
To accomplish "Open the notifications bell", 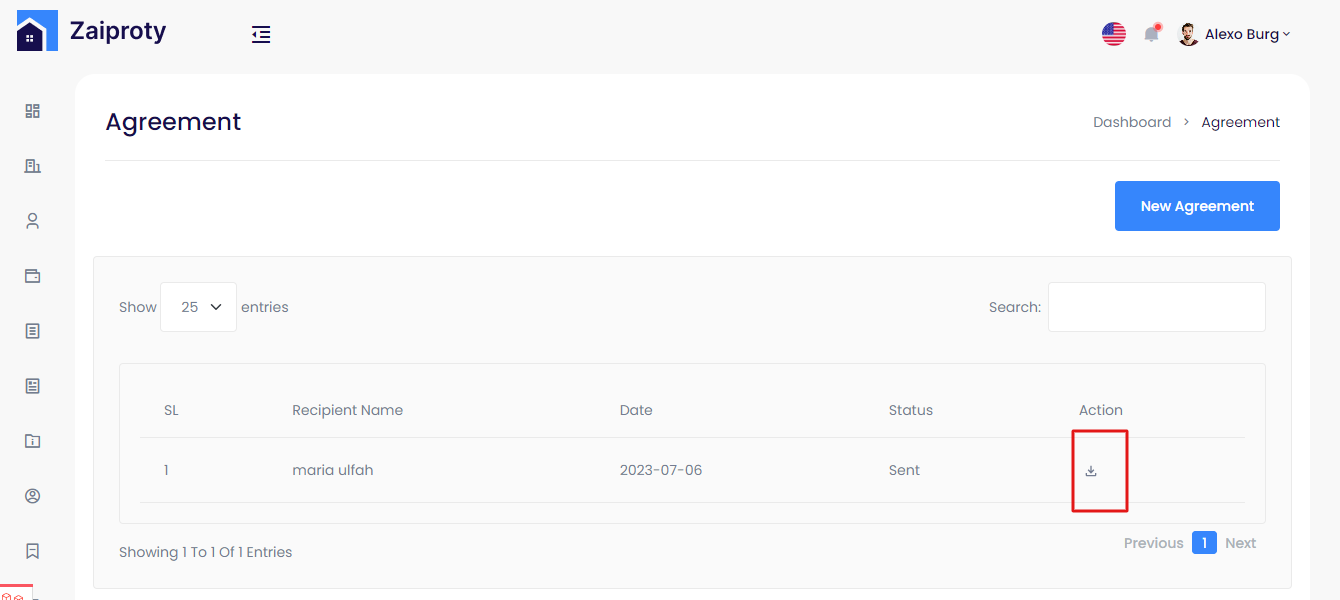I will click(1152, 34).
